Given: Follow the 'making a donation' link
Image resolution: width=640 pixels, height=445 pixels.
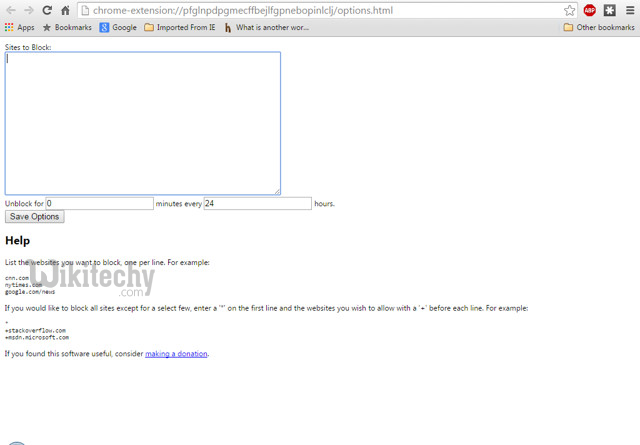Looking at the screenshot, I should (176, 354).
